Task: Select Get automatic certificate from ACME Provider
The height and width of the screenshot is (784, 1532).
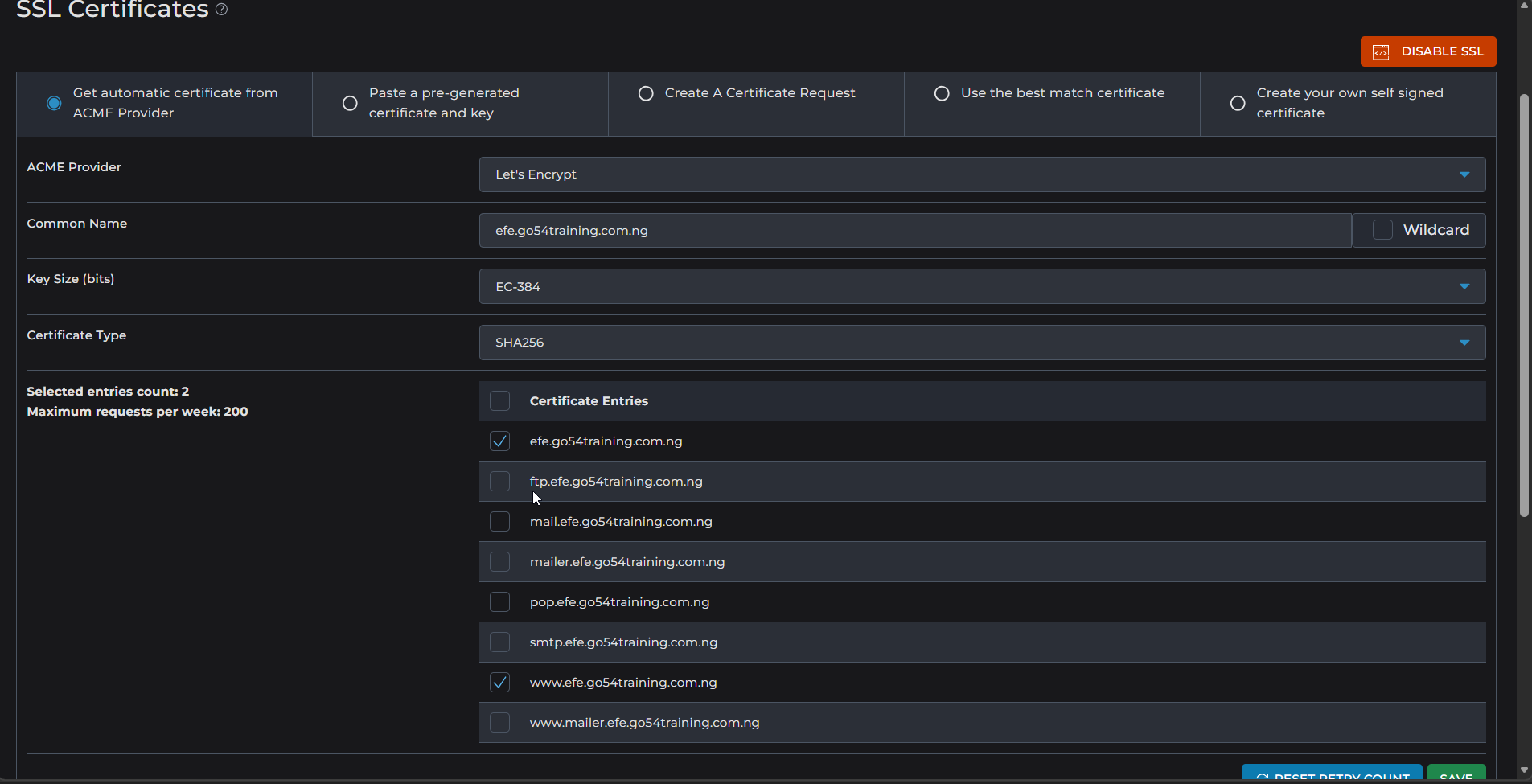Action: (54, 103)
